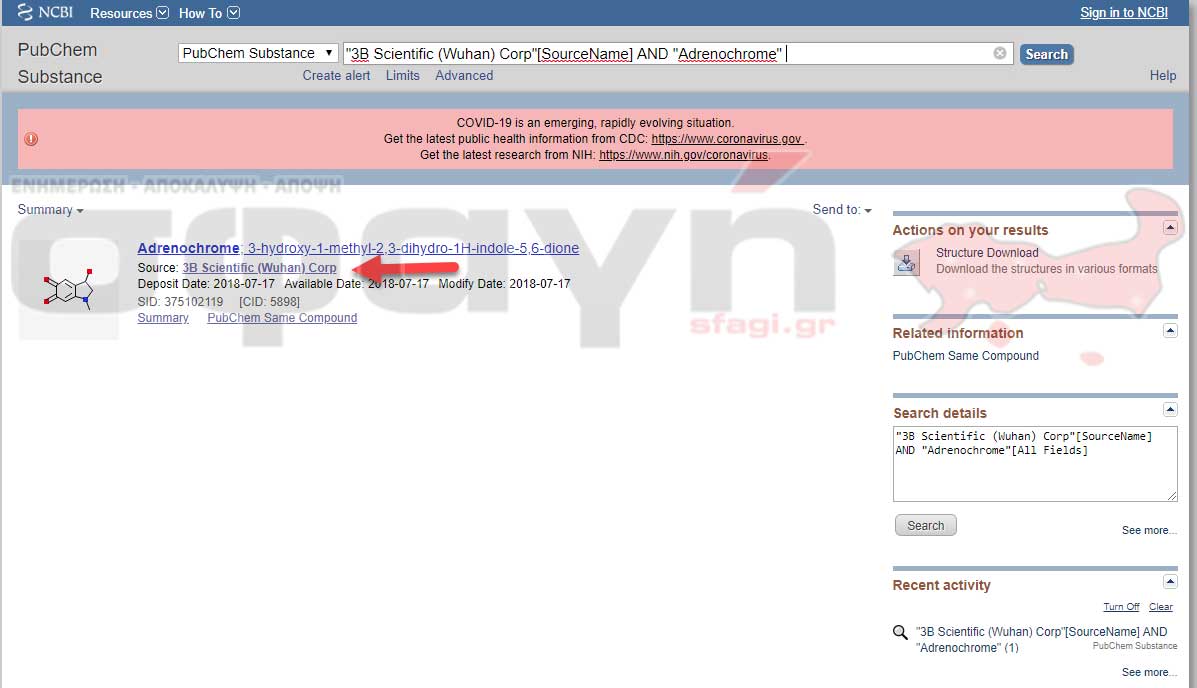Image resolution: width=1197 pixels, height=688 pixels.
Task: Click the blue Search button
Action: (1047, 54)
